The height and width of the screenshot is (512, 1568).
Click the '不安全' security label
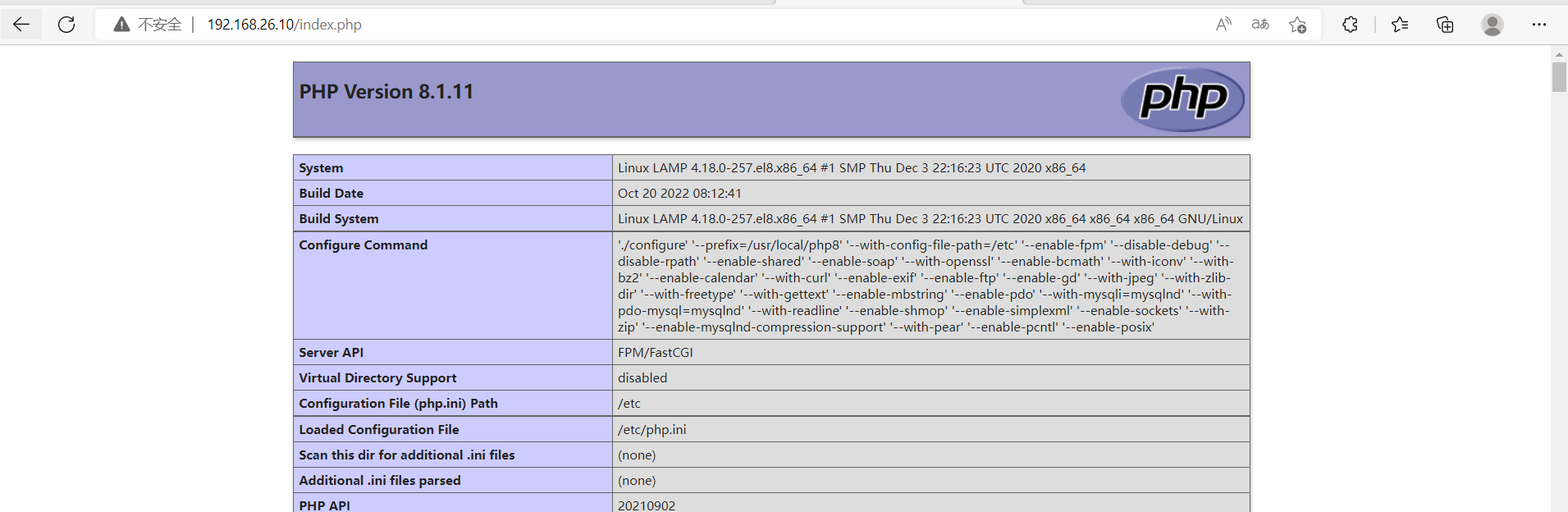click(x=159, y=25)
